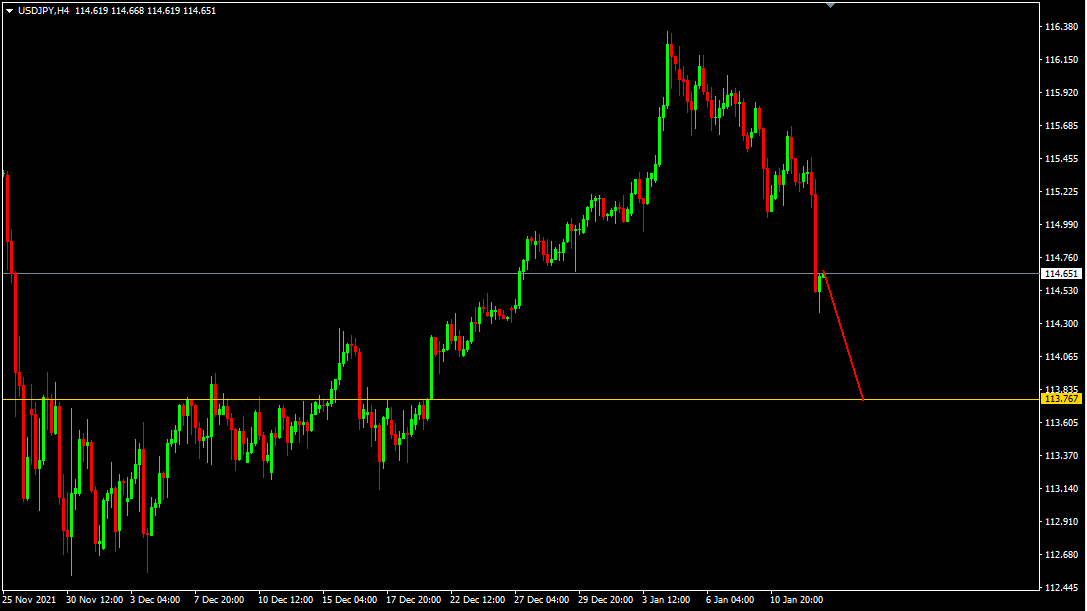The image size is (1087, 611).
Task: Click the 113.370 price scale value
Action: click(x=1061, y=456)
